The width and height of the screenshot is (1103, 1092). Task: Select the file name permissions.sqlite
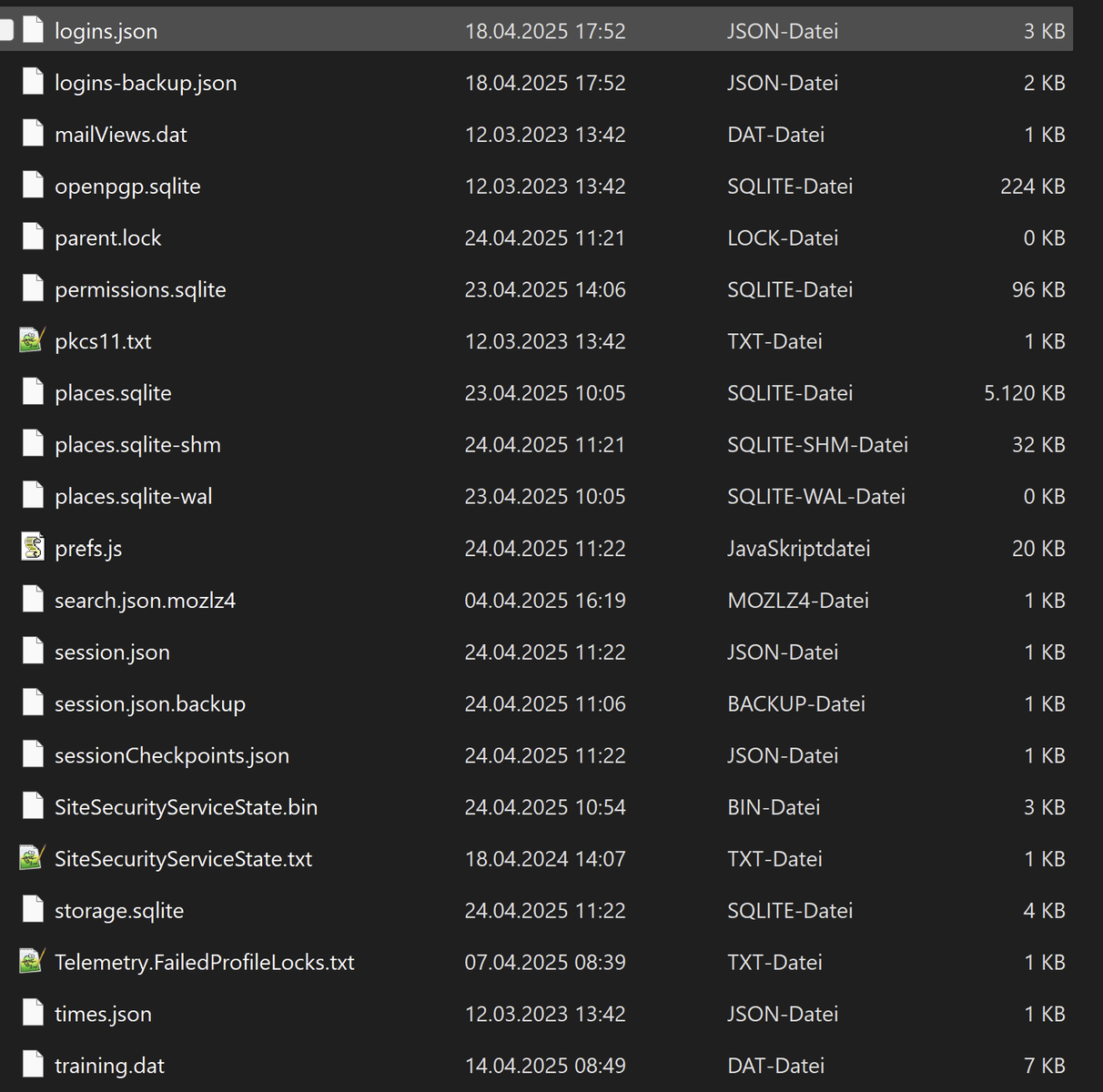(140, 290)
